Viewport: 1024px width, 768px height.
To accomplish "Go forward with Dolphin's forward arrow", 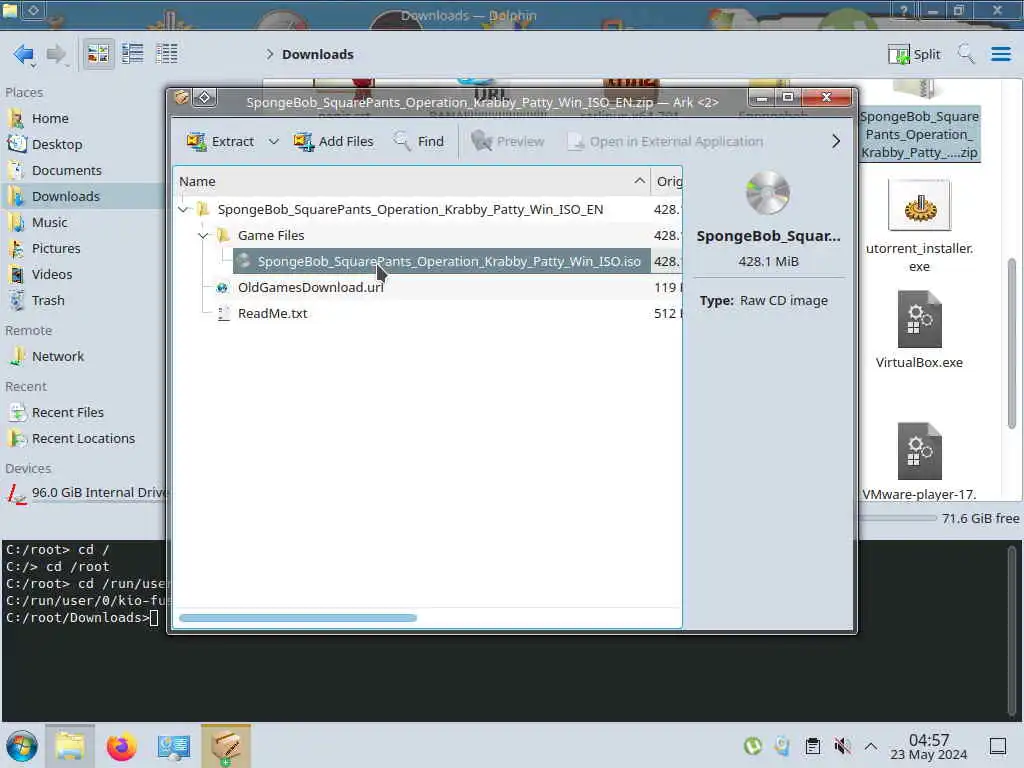I will (x=57, y=54).
